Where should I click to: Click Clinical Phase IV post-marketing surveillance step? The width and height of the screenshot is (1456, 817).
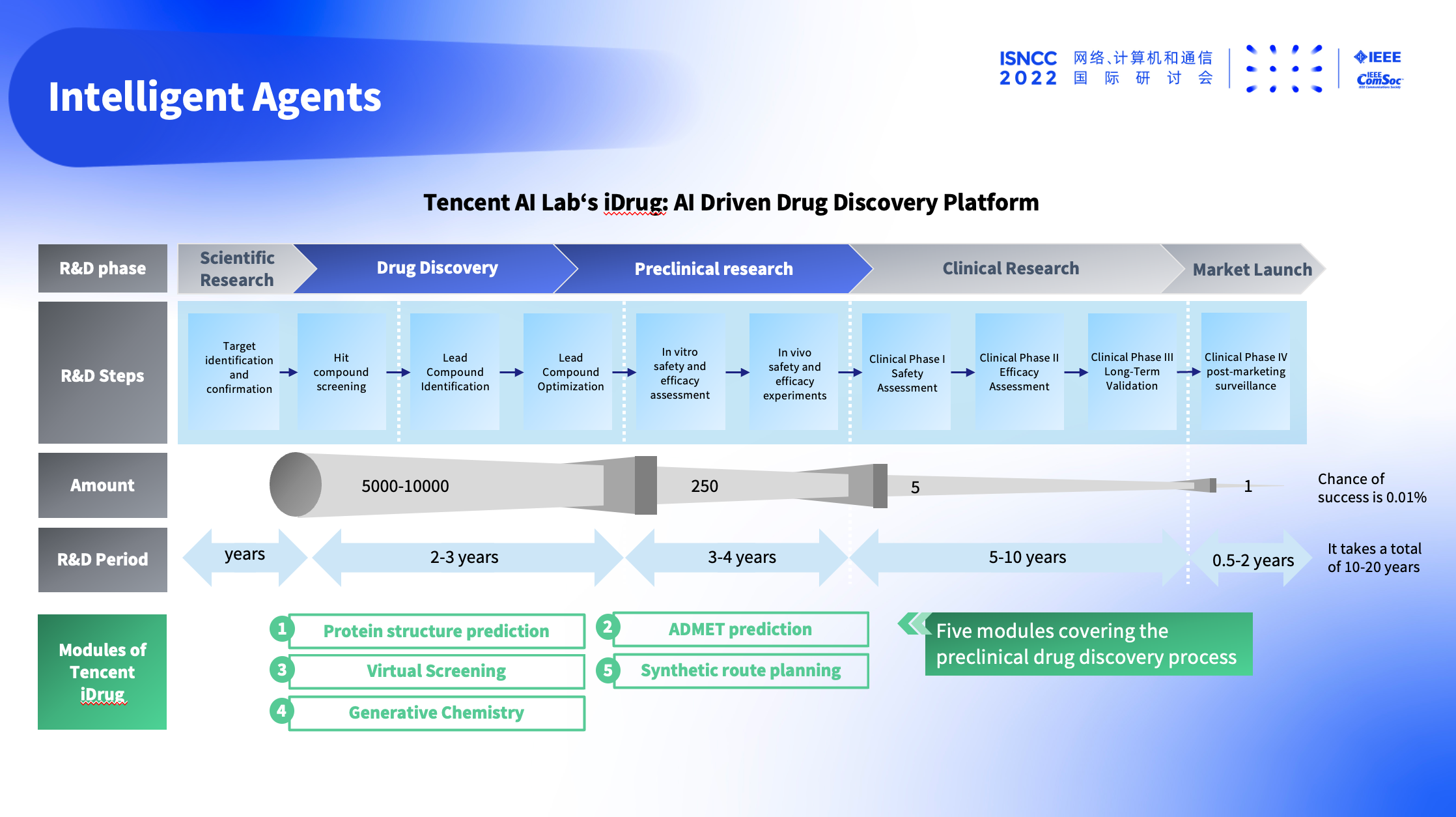click(1246, 371)
